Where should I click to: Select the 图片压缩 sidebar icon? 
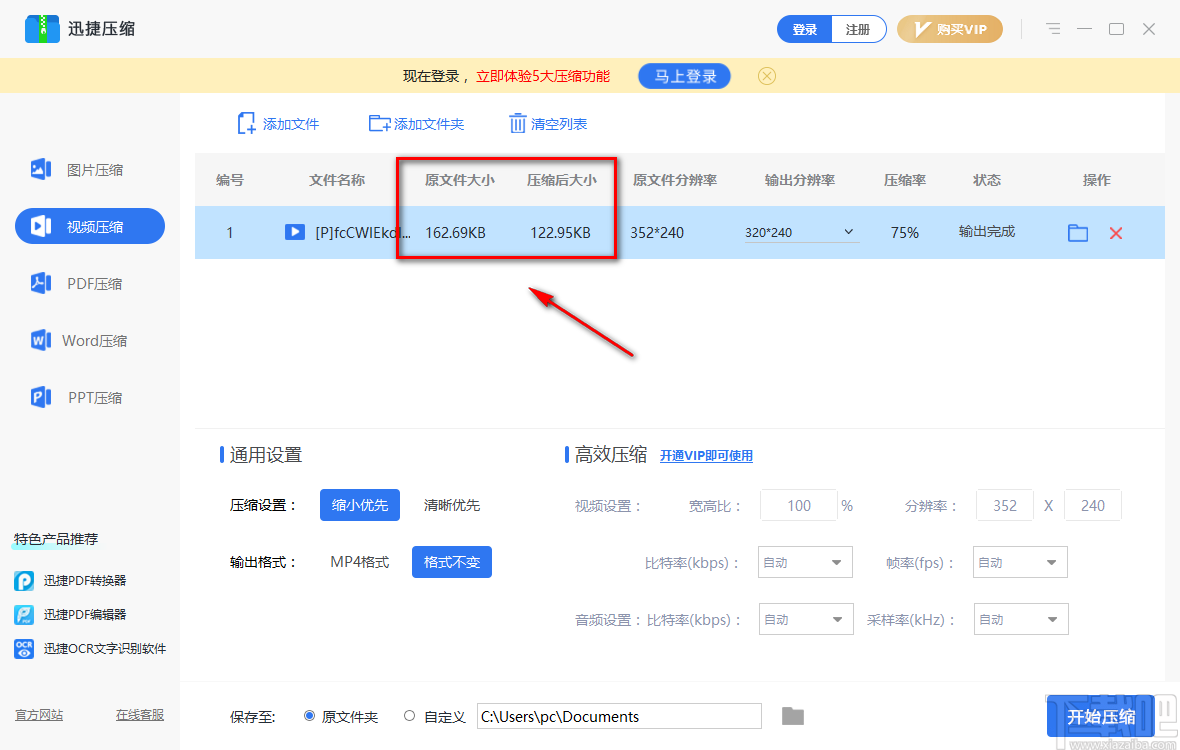click(x=40, y=169)
